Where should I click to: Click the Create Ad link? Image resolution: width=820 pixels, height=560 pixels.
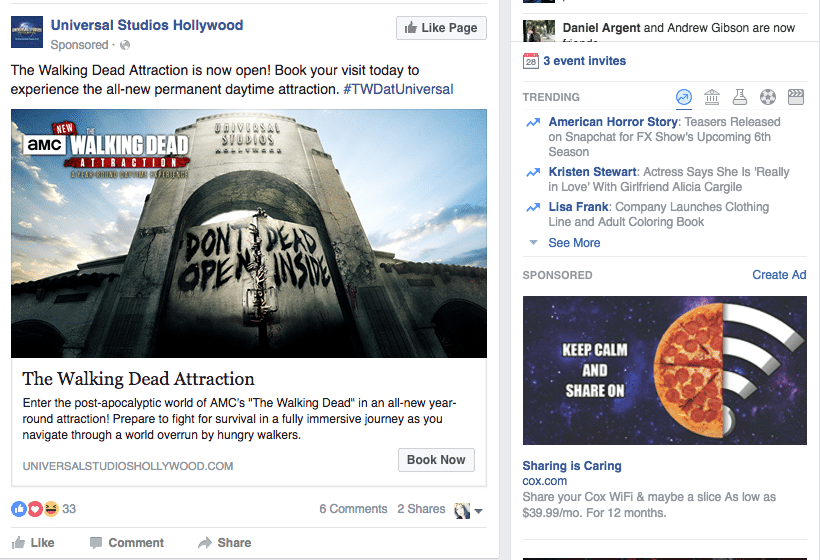779,275
